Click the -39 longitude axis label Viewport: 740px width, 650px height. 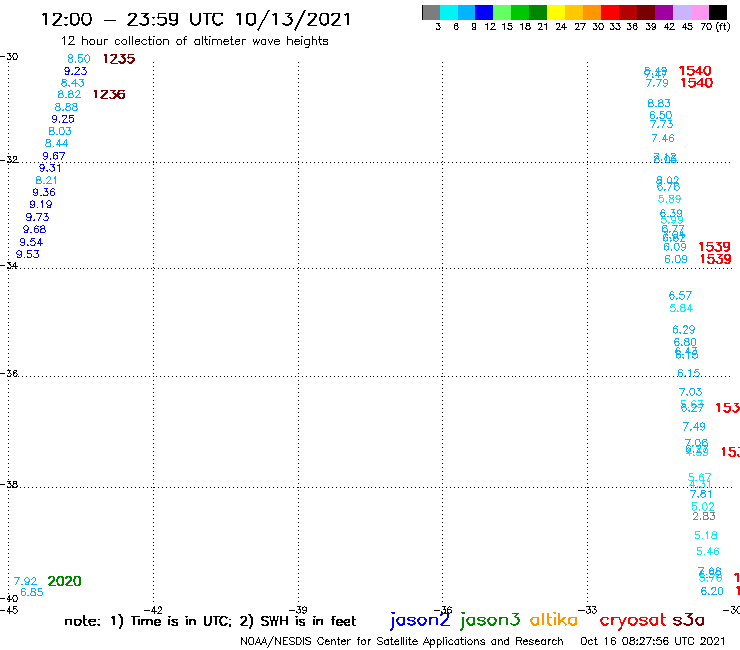pyautogui.click(x=299, y=610)
